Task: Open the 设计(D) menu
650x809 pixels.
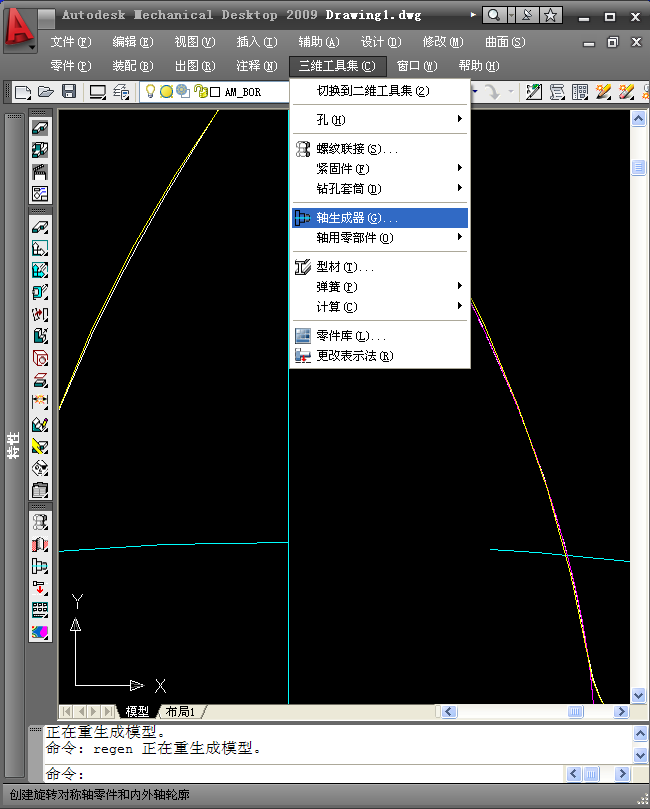Action: click(381, 42)
